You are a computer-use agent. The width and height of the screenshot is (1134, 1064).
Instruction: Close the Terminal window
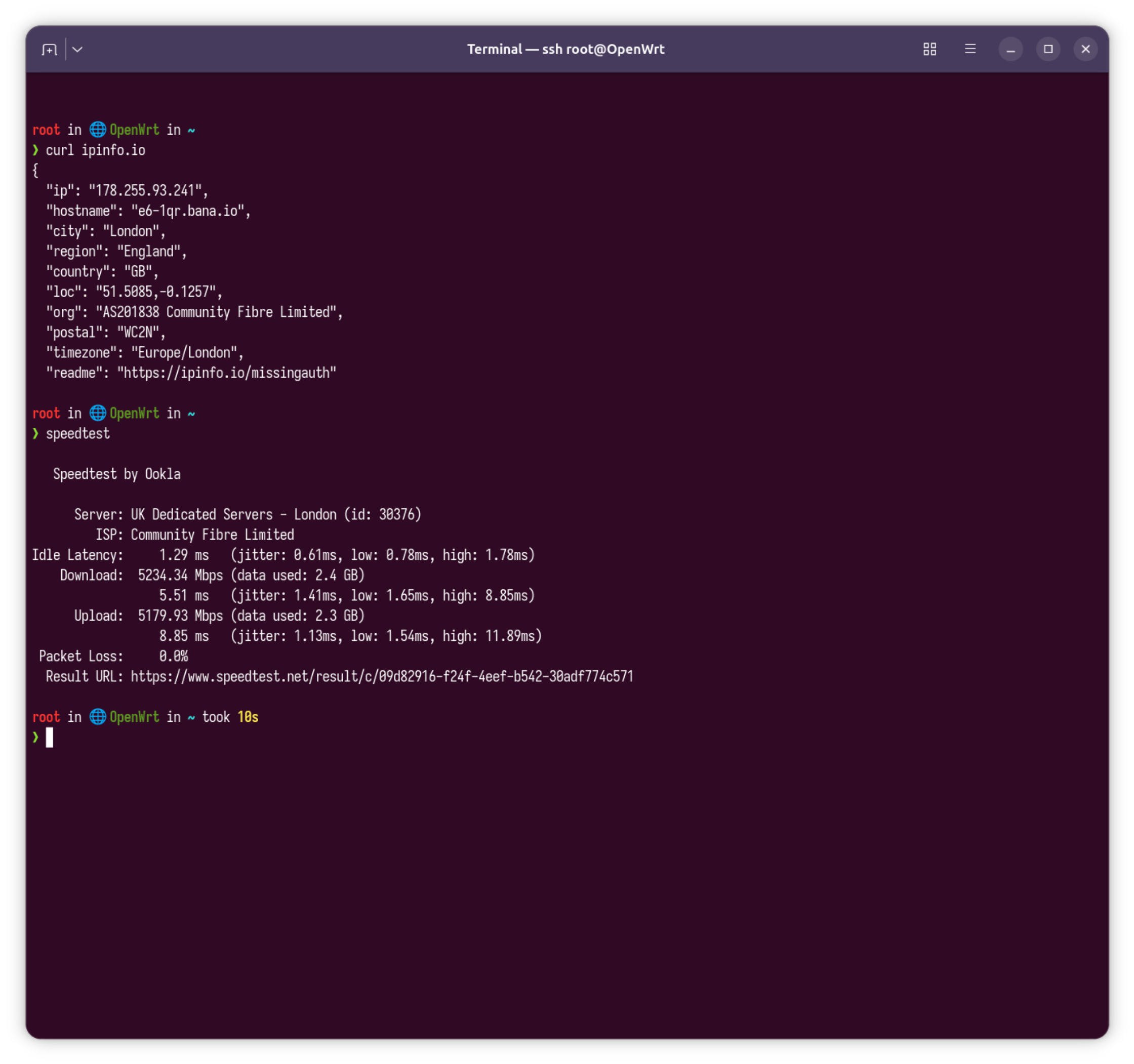point(1086,50)
